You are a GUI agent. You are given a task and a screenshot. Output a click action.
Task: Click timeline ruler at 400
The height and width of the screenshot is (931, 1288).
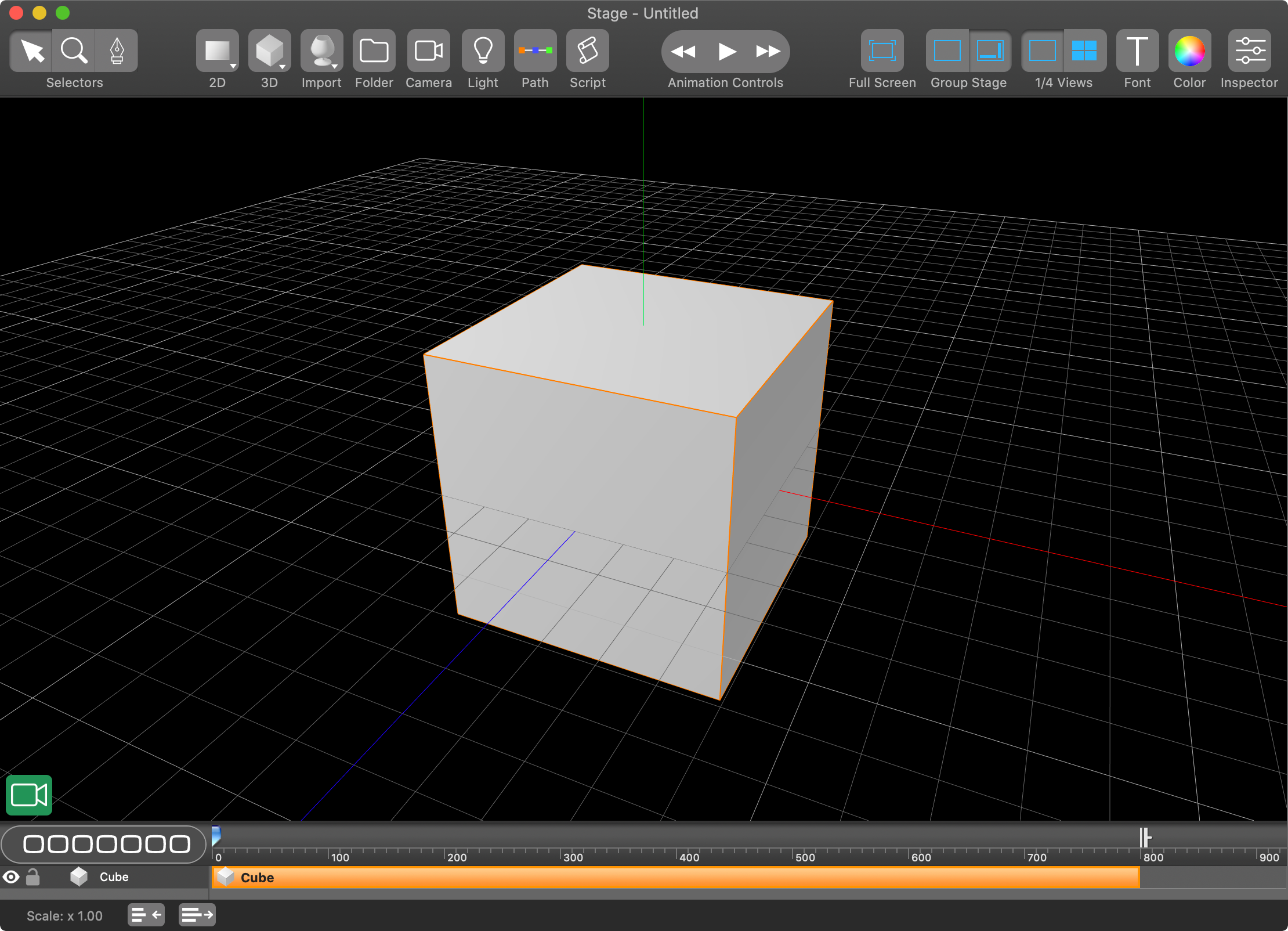tap(689, 857)
